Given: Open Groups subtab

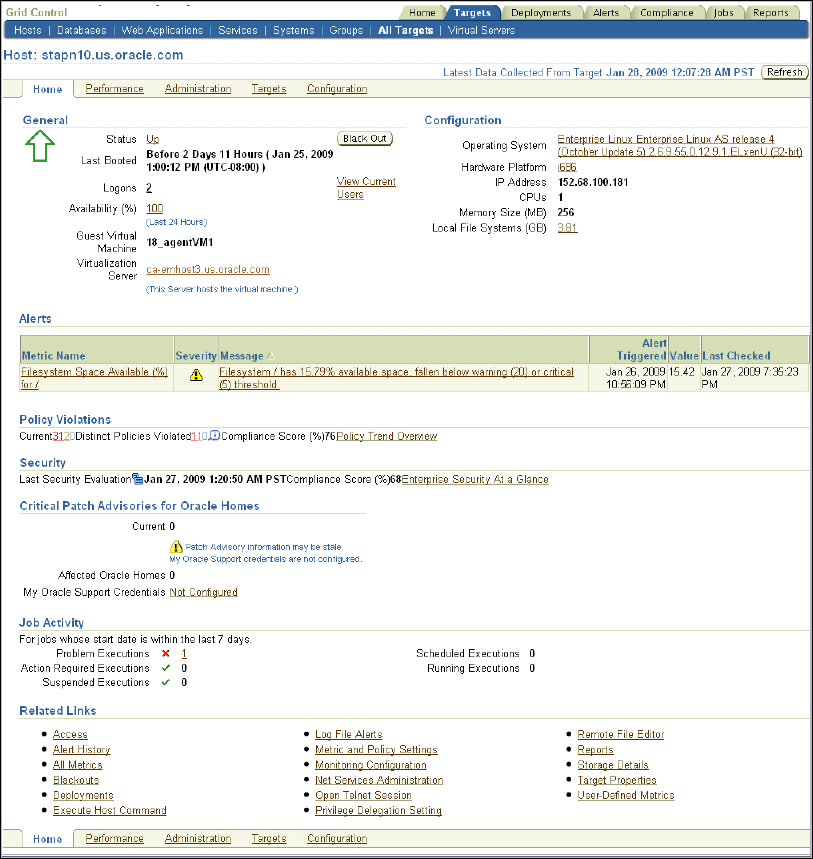Looking at the screenshot, I should click(x=346, y=30).
